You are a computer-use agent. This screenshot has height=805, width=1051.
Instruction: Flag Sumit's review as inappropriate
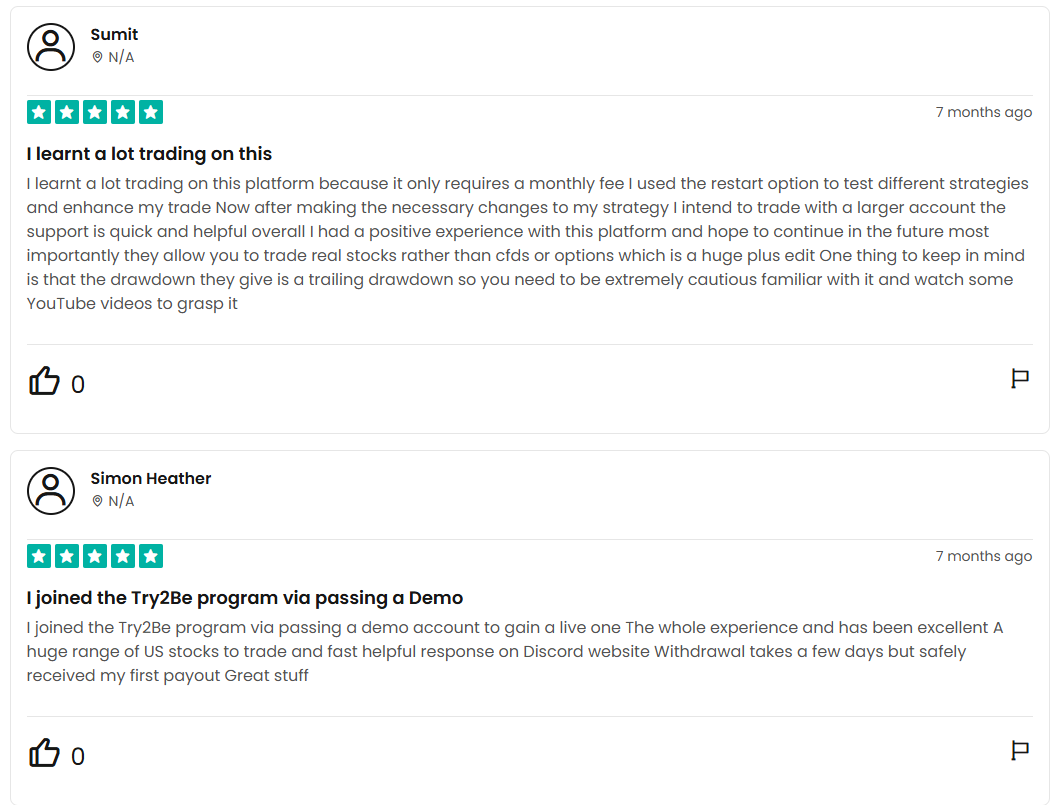click(x=1019, y=379)
